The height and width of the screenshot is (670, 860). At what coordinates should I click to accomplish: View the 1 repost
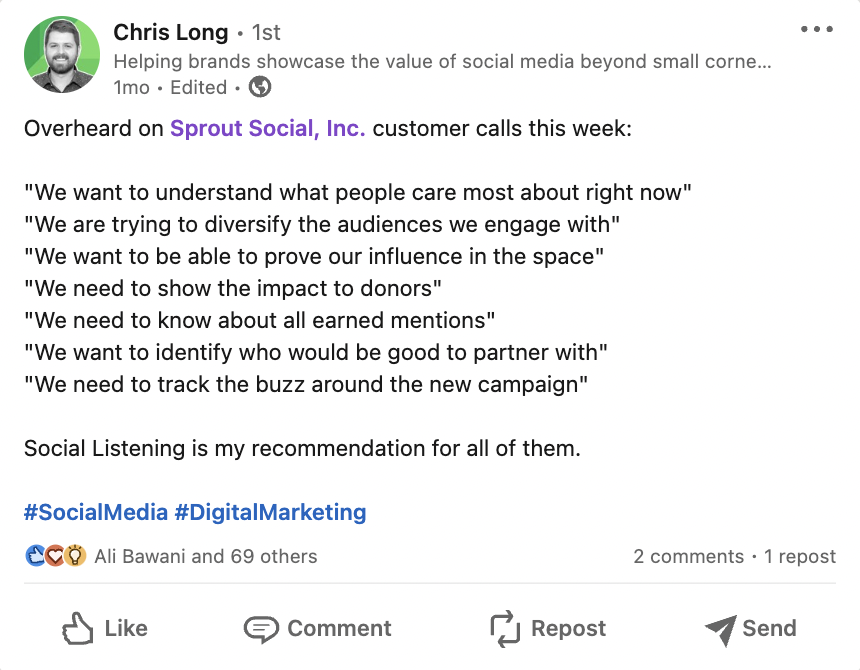coord(800,556)
